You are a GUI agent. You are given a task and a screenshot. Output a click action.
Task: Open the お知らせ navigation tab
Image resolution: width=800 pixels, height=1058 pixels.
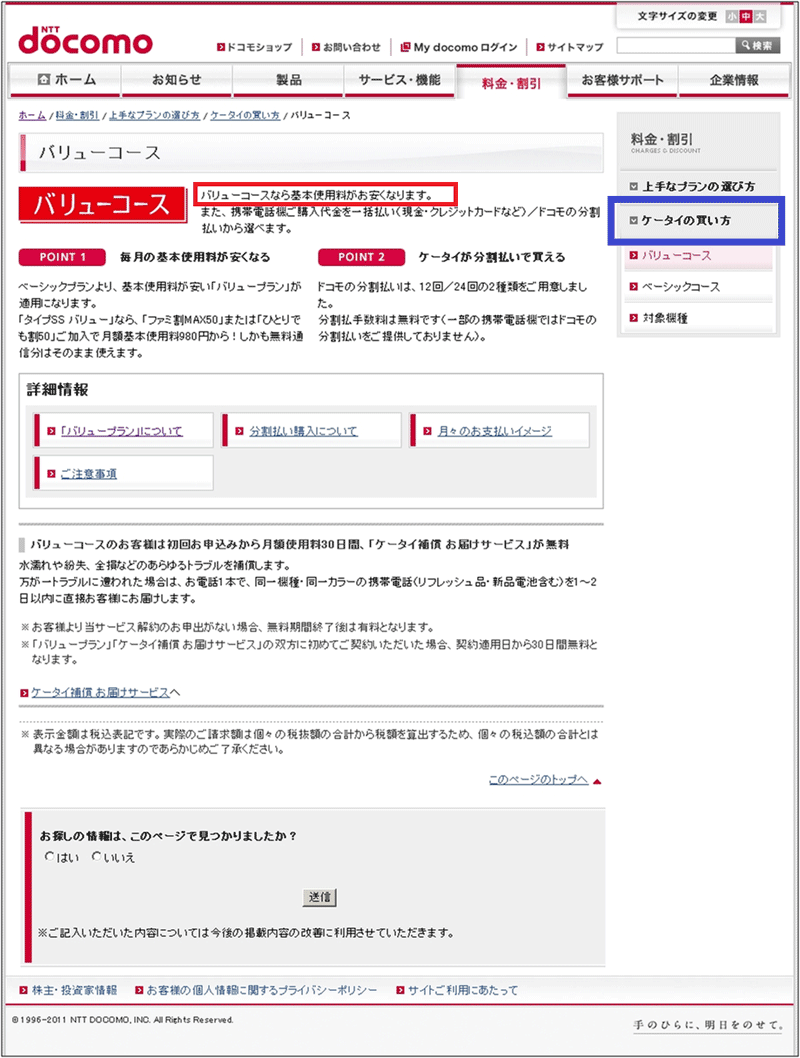point(177,80)
